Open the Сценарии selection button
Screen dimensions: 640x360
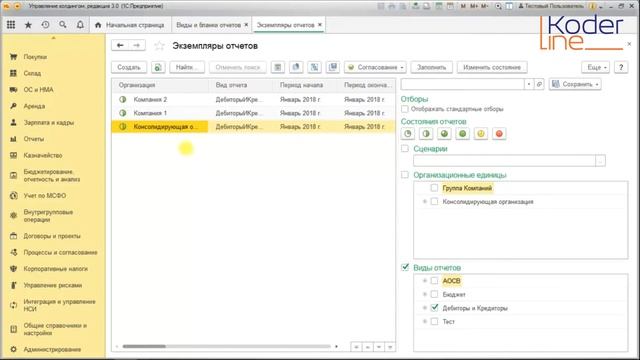[x=600, y=161]
